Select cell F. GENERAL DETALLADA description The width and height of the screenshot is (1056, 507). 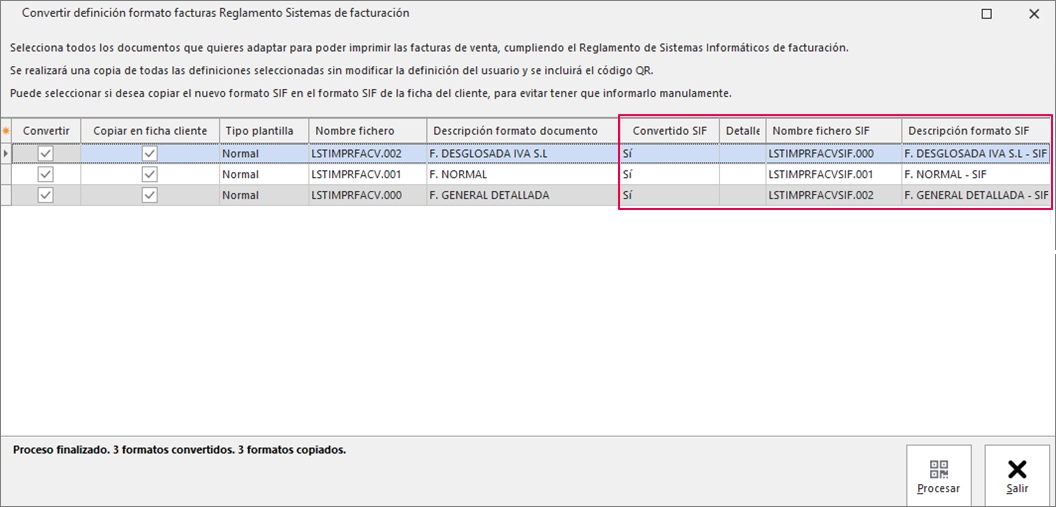[523, 196]
